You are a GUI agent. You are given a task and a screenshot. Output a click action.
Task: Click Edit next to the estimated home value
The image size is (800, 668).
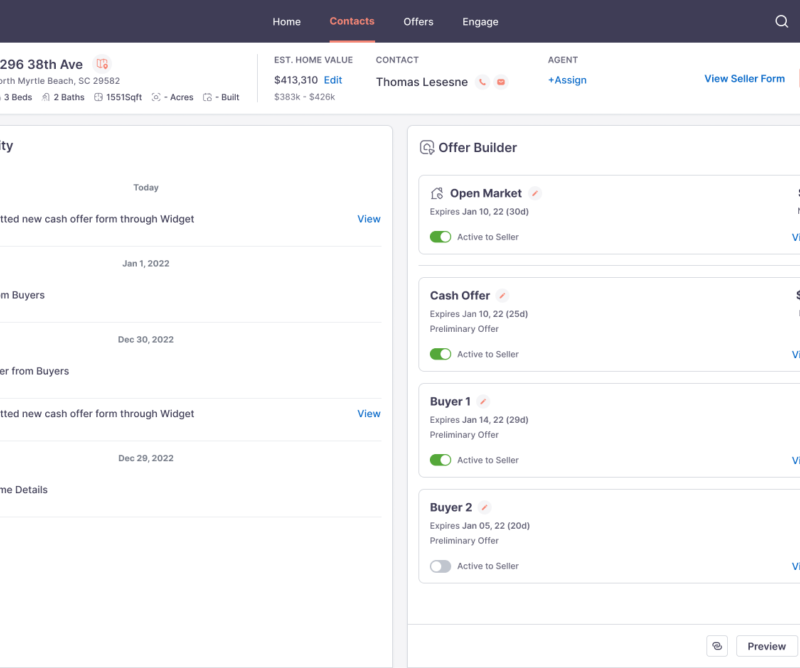click(333, 80)
